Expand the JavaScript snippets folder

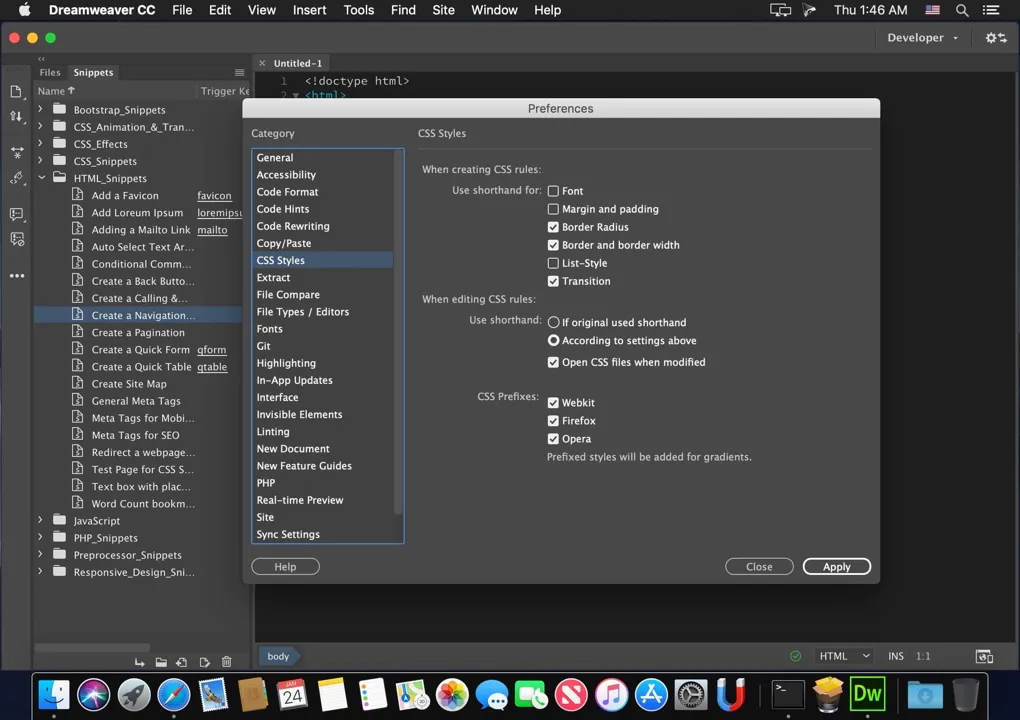[40, 520]
